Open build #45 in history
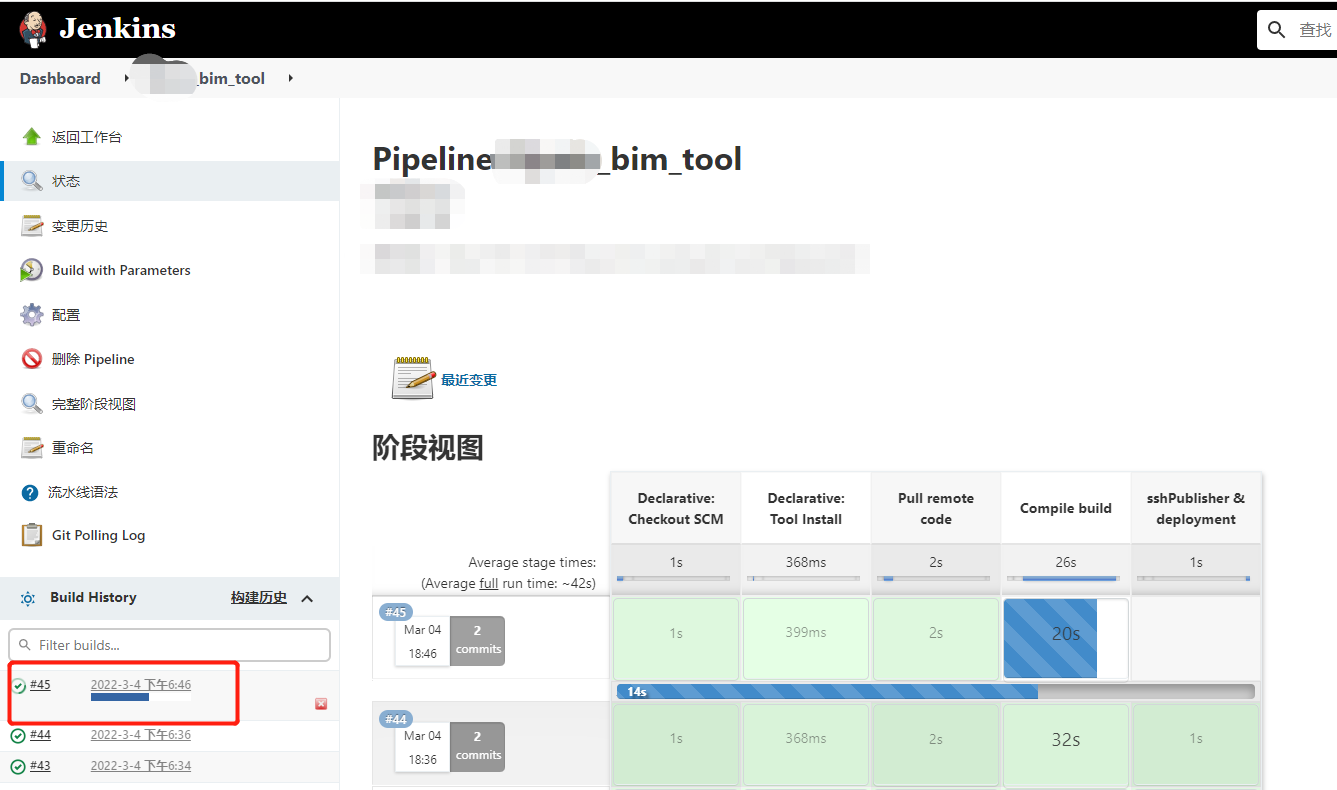 (40, 684)
